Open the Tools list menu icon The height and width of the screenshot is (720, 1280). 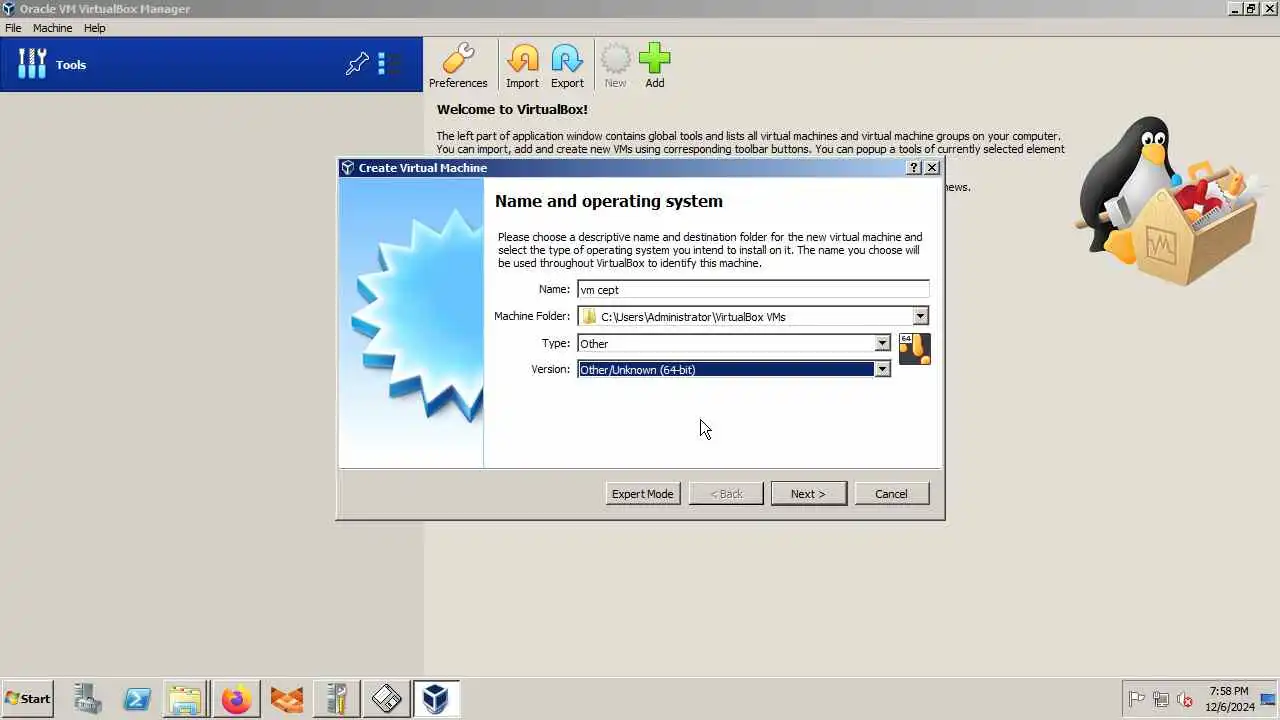389,65
